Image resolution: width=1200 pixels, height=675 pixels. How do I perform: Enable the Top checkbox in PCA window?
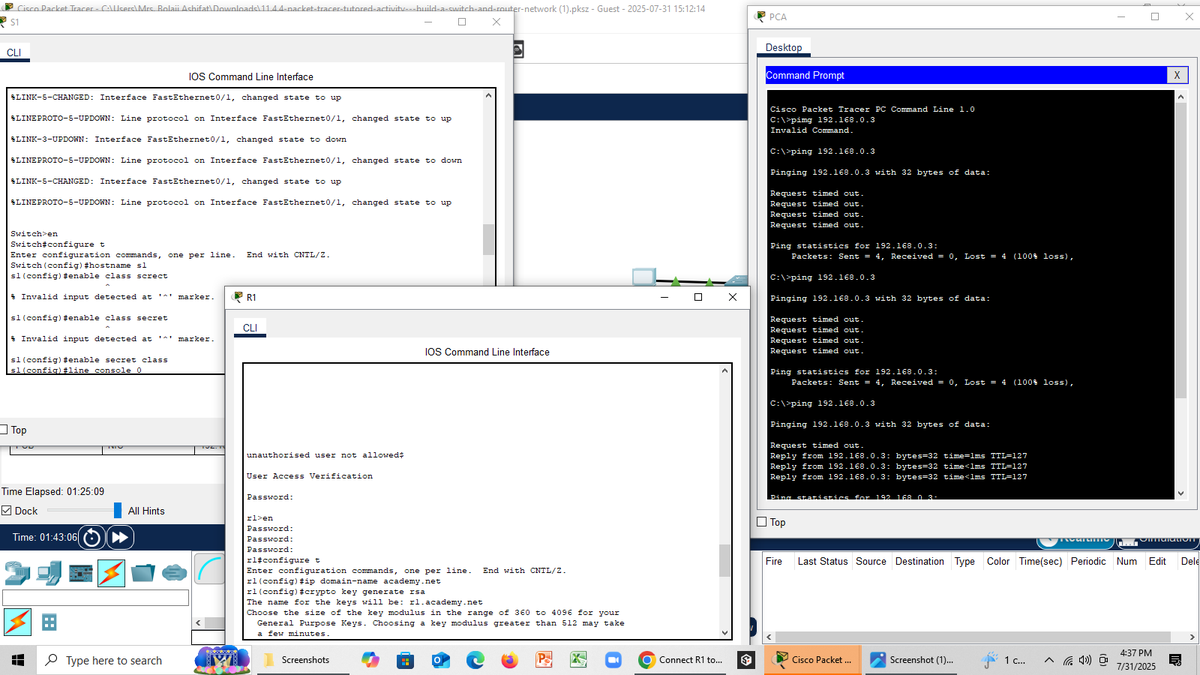pyautogui.click(x=764, y=522)
